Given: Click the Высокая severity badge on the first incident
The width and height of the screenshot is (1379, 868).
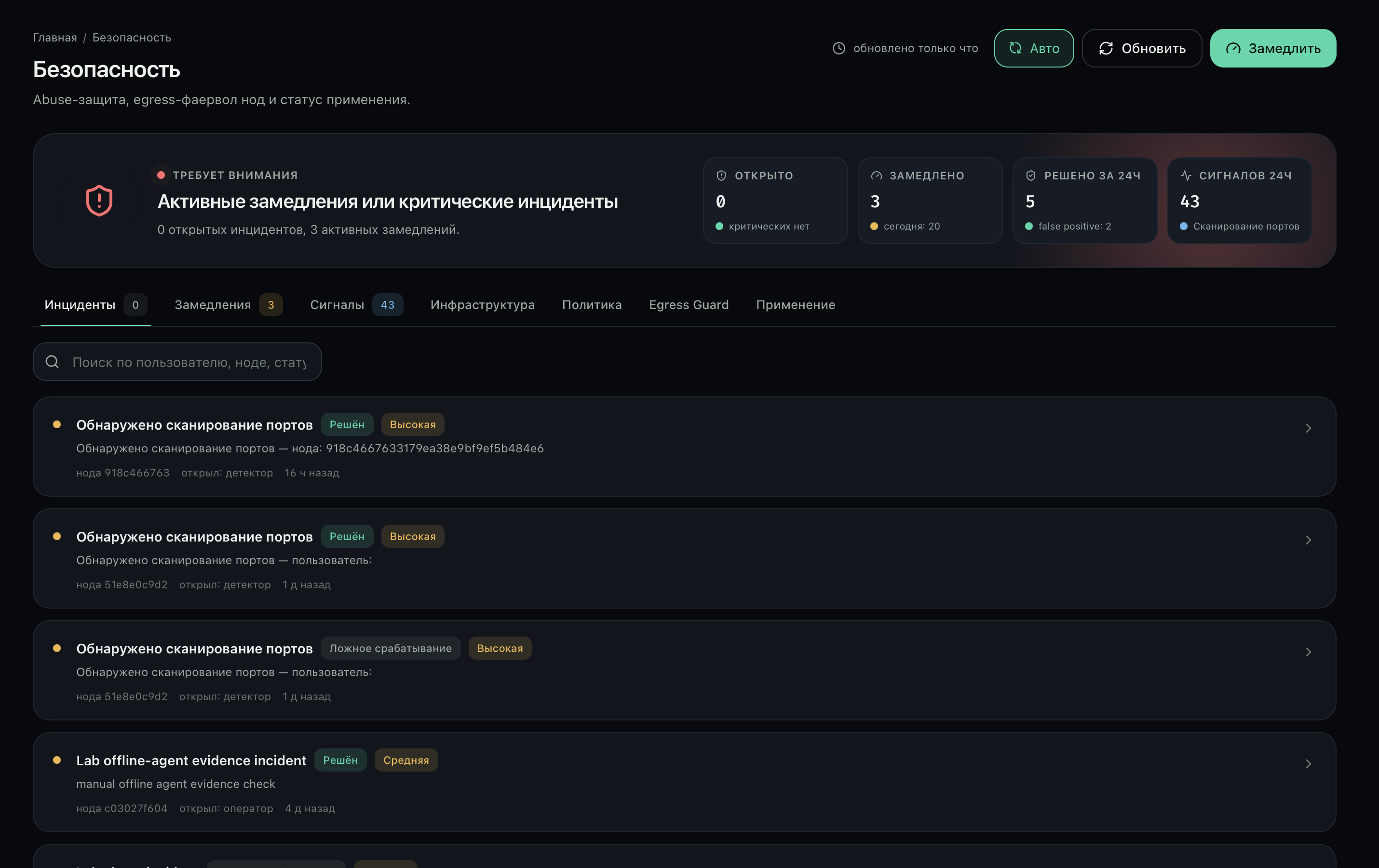Looking at the screenshot, I should [412, 424].
